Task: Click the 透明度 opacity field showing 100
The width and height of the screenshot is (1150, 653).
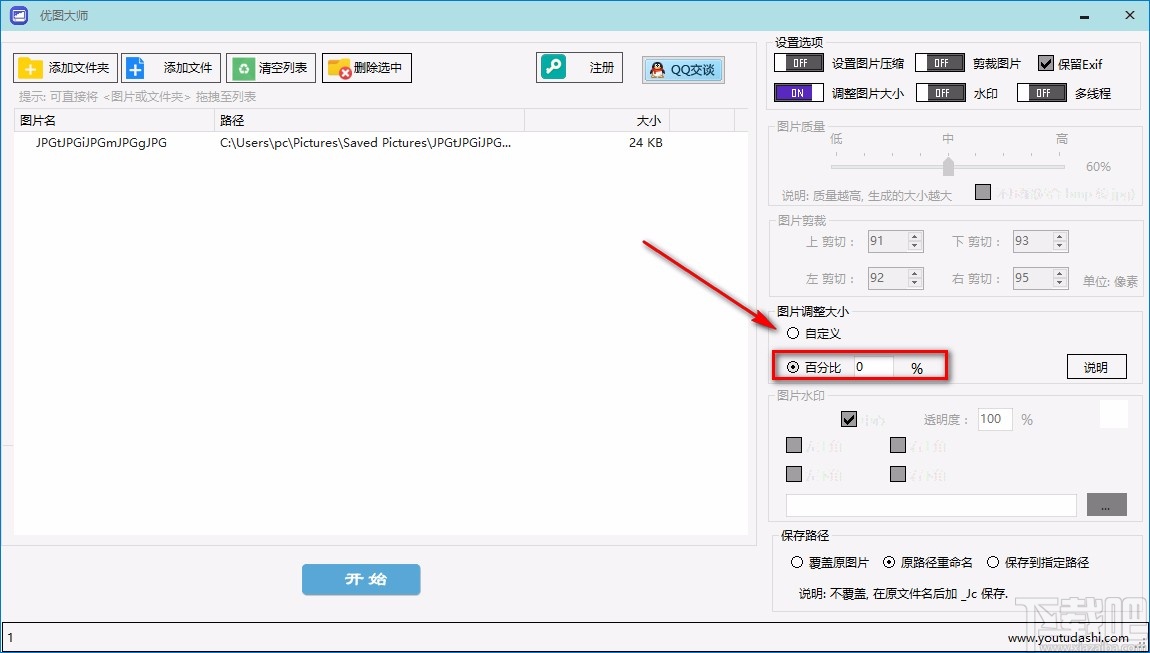Action: click(995, 419)
